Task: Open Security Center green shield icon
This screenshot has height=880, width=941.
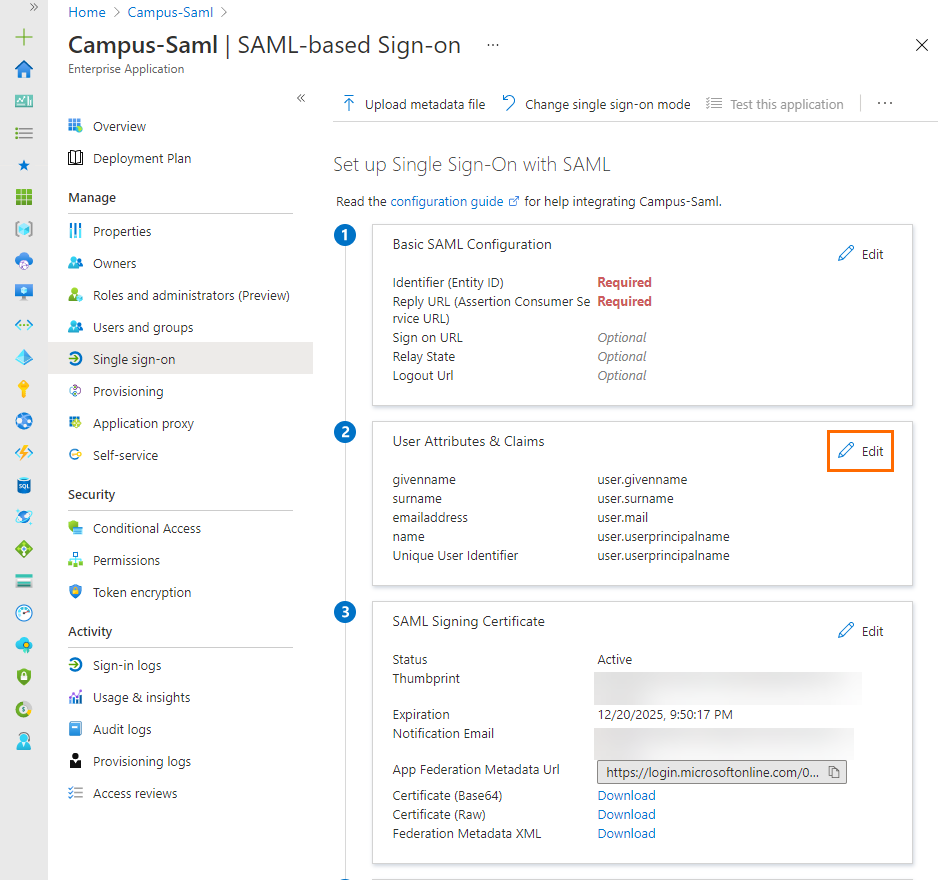Action: (x=24, y=677)
